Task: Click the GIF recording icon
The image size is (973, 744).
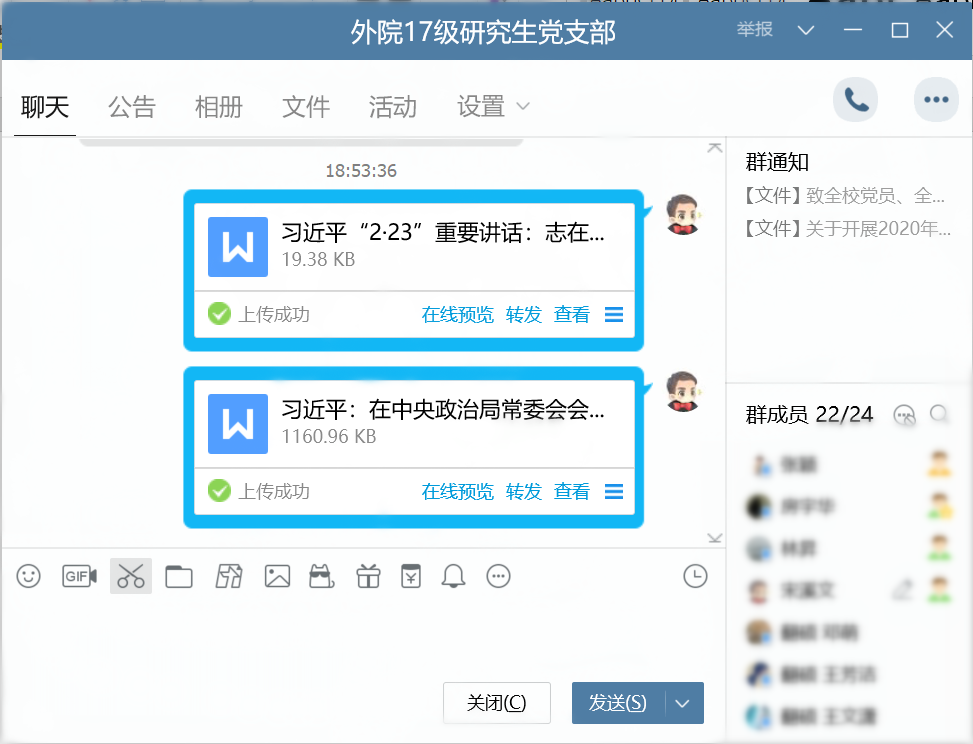Action: click(79, 576)
